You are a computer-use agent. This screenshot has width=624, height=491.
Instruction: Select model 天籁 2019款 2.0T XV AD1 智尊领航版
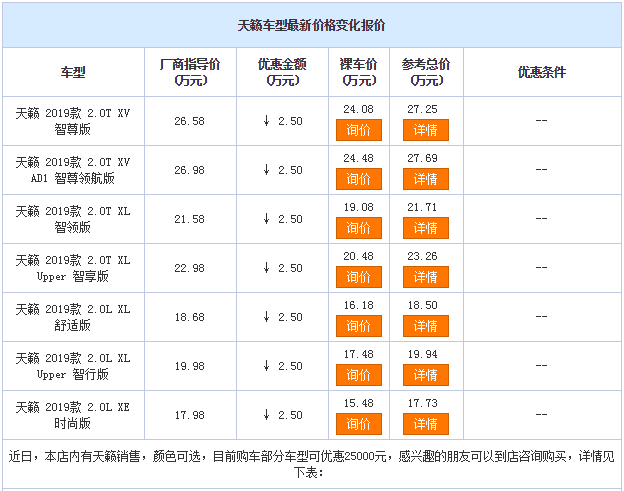(x=73, y=170)
